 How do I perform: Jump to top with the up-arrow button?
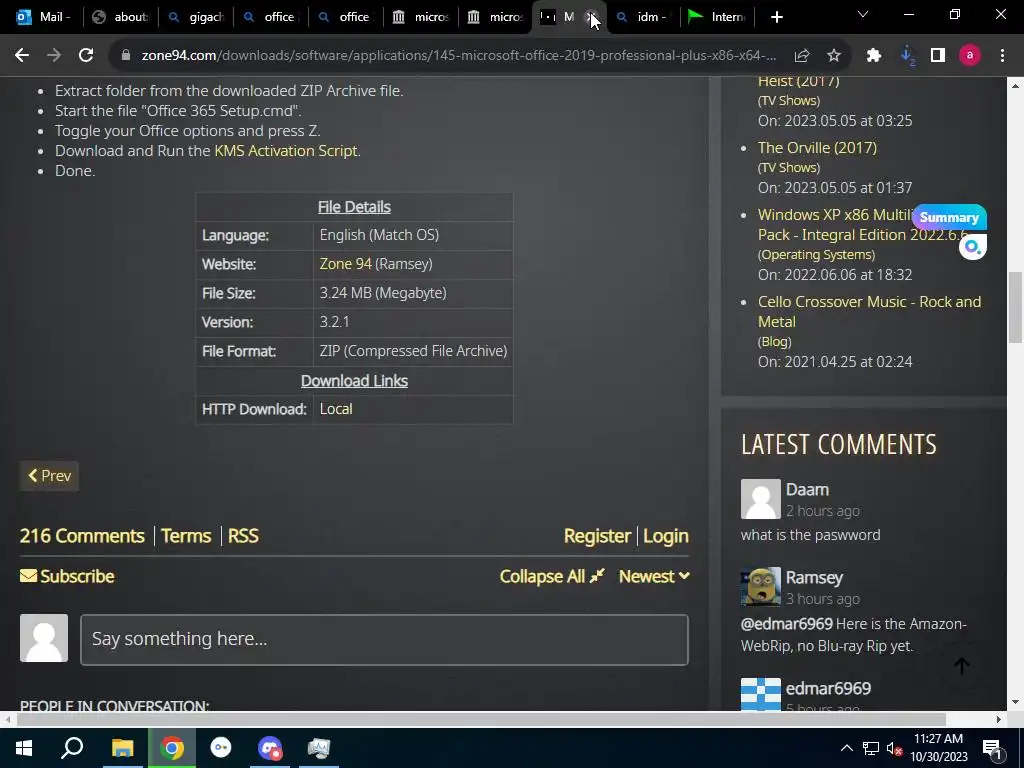(x=961, y=665)
